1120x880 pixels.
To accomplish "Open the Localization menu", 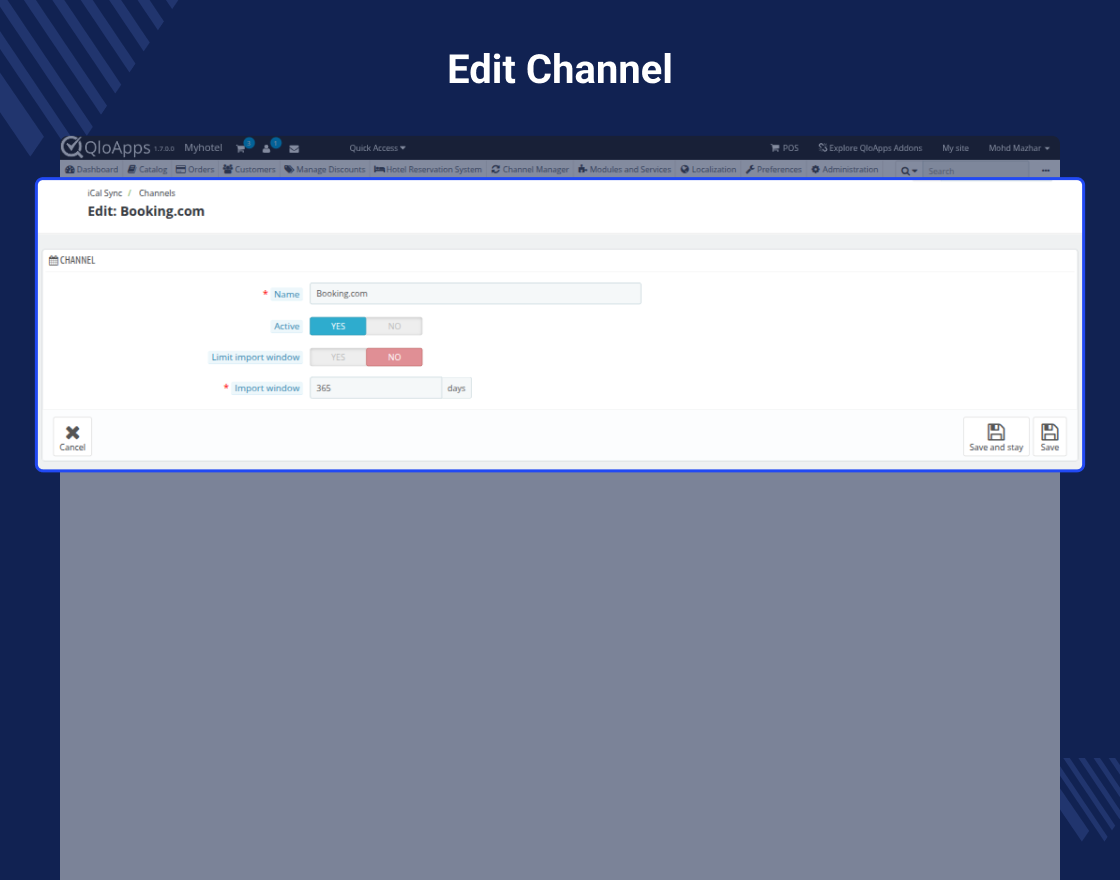I will pos(708,169).
